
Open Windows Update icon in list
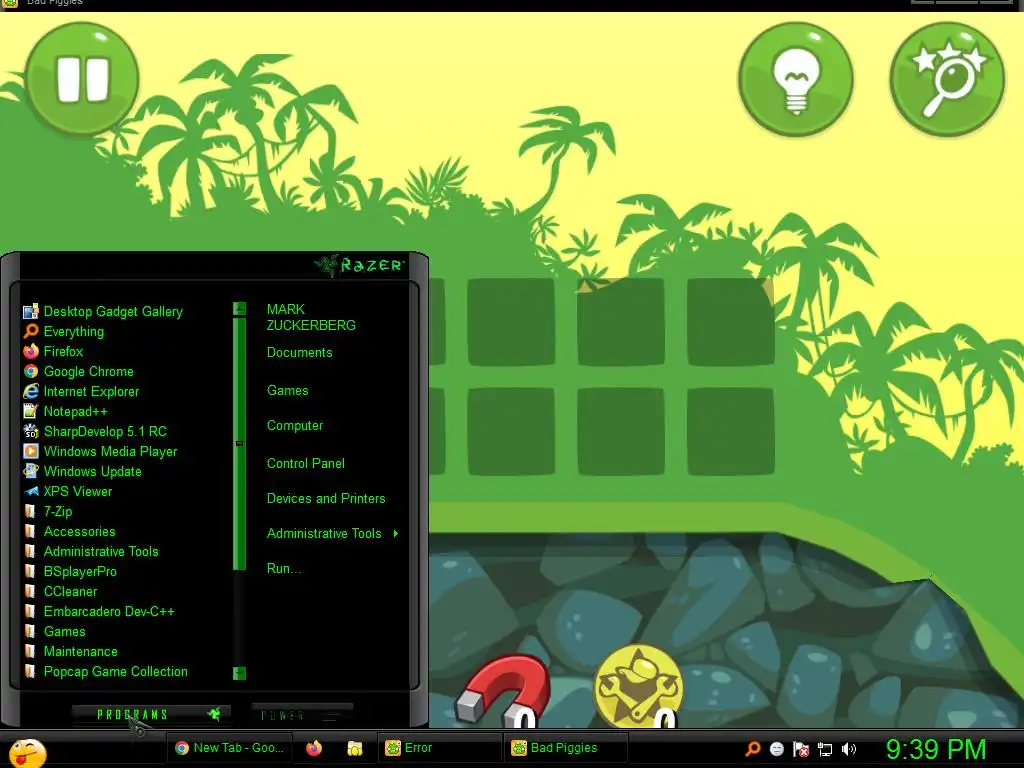(31, 472)
